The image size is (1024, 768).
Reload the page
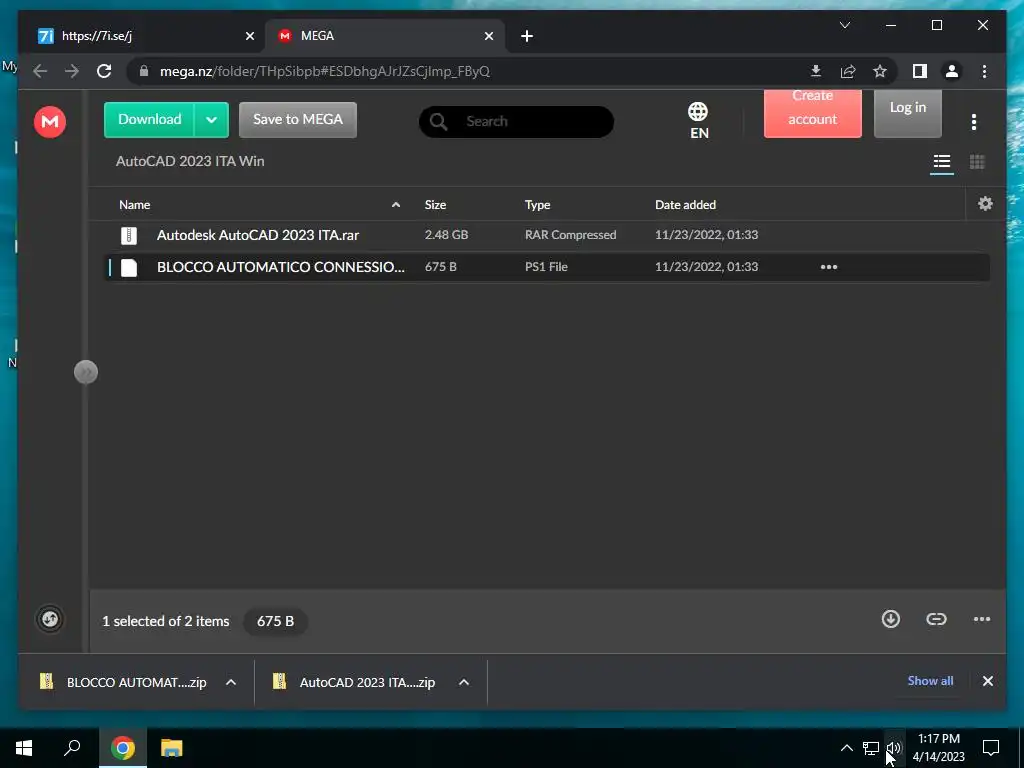[104, 71]
